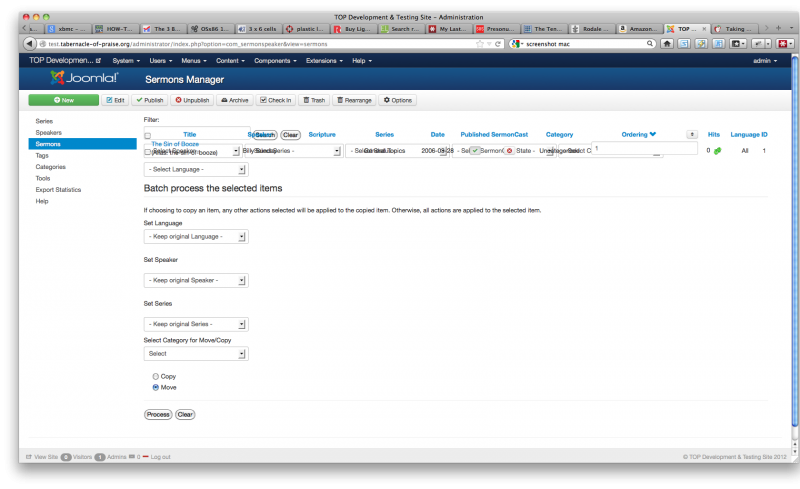The height and width of the screenshot is (489, 800).
Task: Toggle the green published check for Sin of Booze
Action: [x=475, y=151]
